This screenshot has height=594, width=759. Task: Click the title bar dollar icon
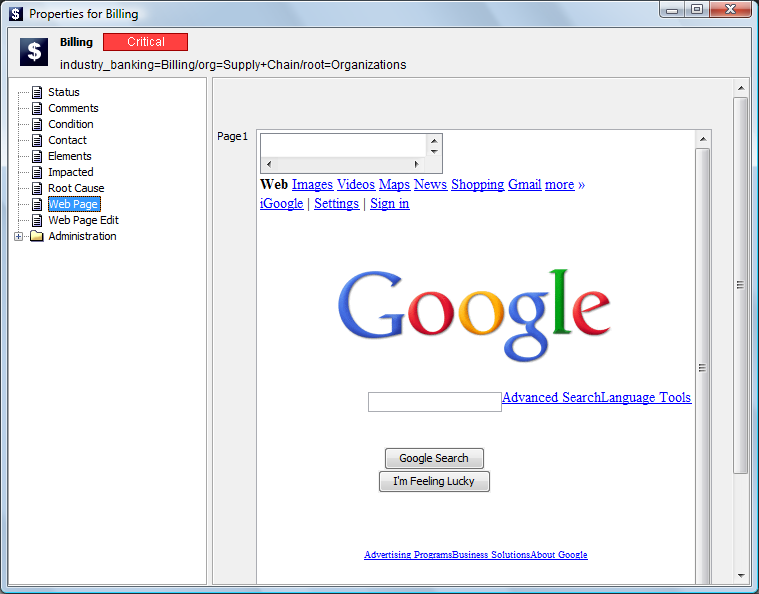[15, 14]
